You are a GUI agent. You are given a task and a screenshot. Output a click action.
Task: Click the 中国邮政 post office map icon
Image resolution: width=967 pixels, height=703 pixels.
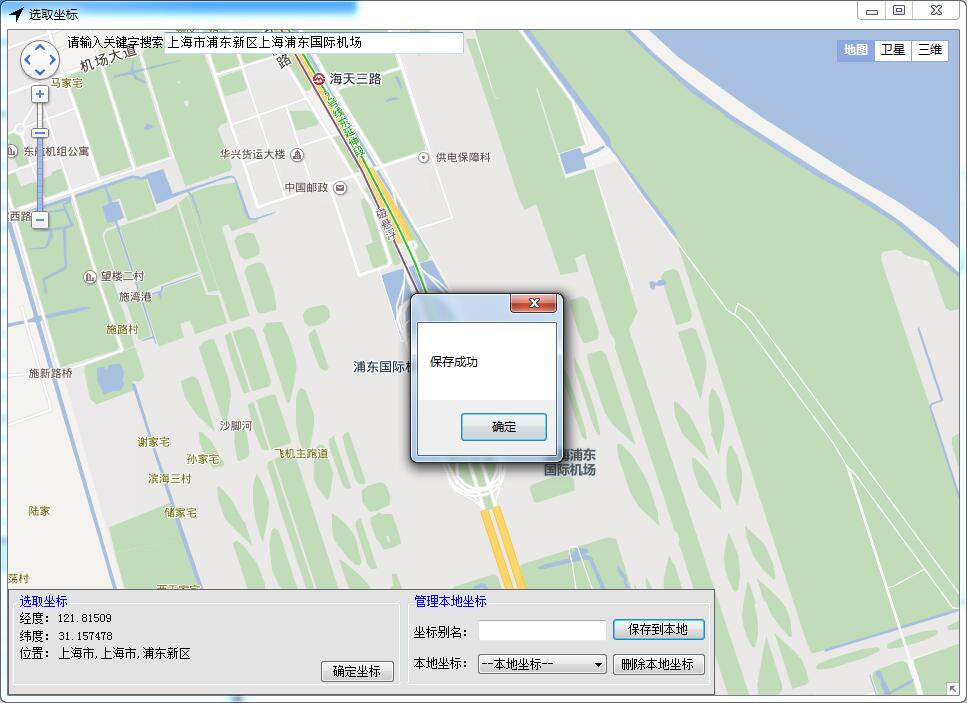(x=341, y=187)
